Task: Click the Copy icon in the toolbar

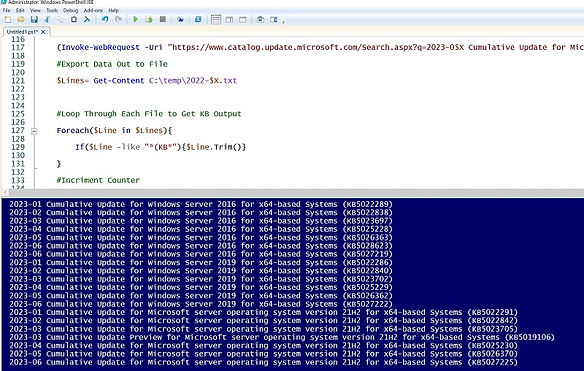Action: (x=60, y=19)
